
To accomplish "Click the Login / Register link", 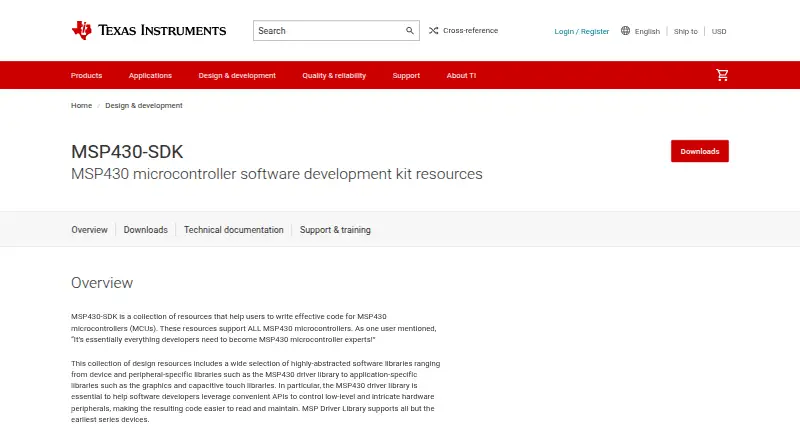I will point(582,31).
